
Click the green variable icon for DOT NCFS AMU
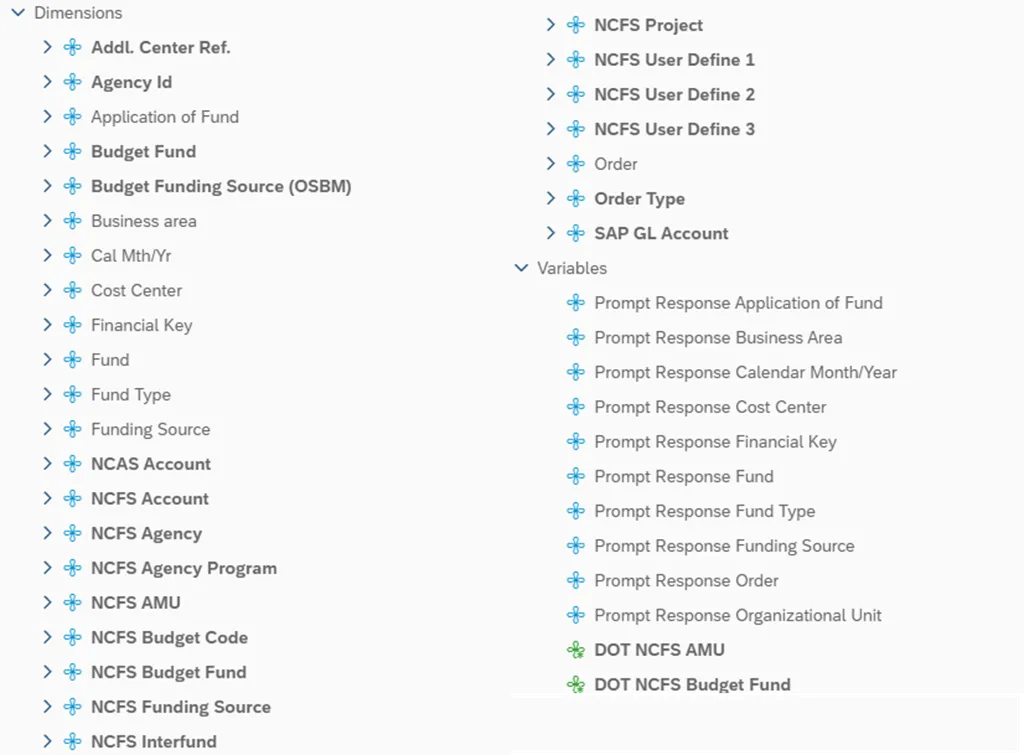point(575,650)
